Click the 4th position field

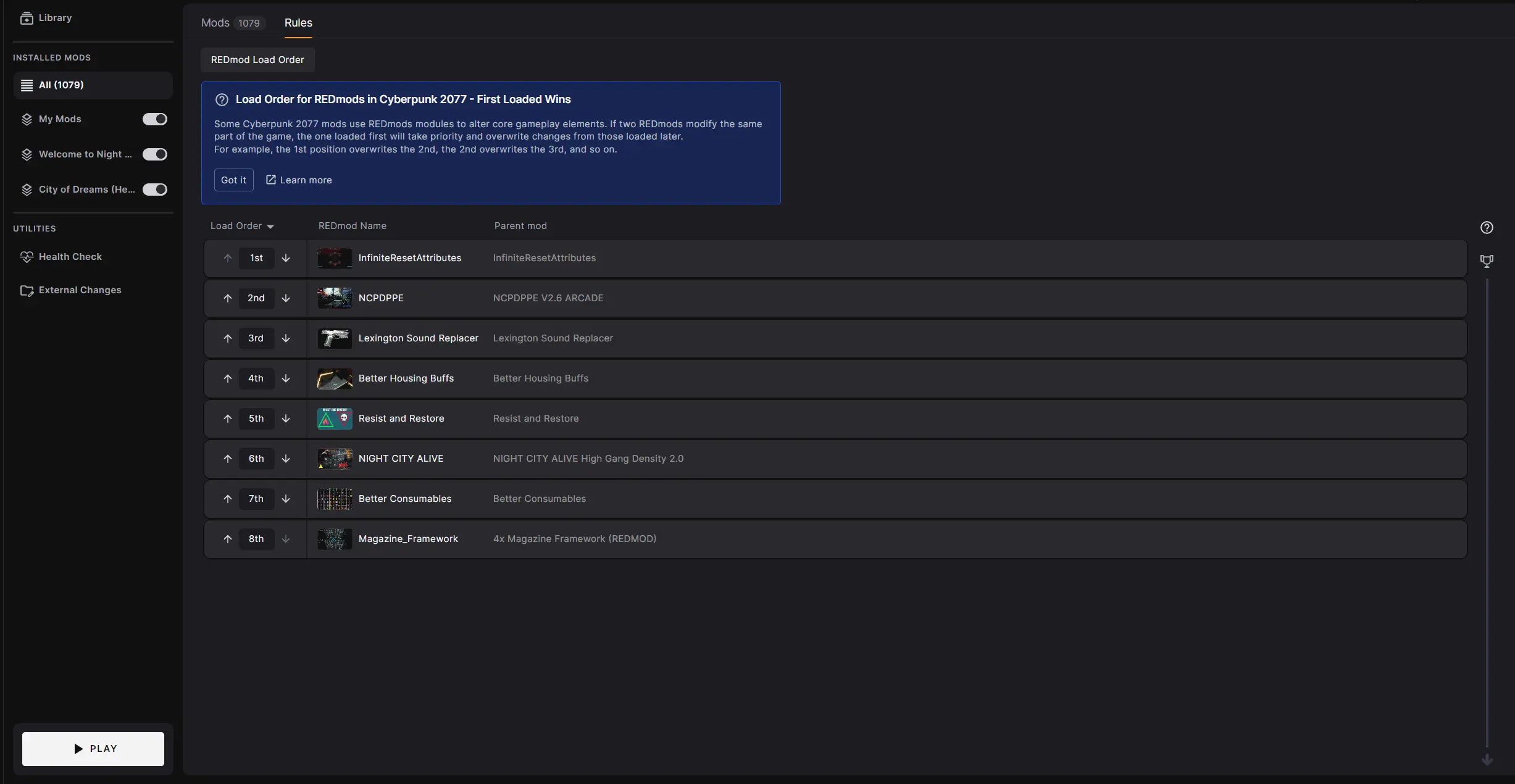click(x=256, y=378)
